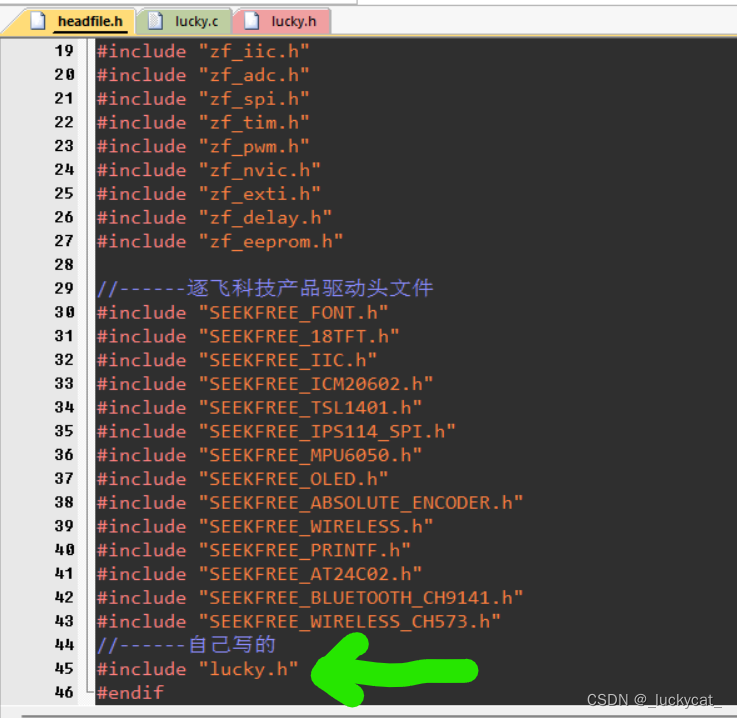Image resolution: width=737 pixels, height=718 pixels.
Task: Click the "SEEKFREE_WIRELESS.h" include line
Action: (x=265, y=526)
